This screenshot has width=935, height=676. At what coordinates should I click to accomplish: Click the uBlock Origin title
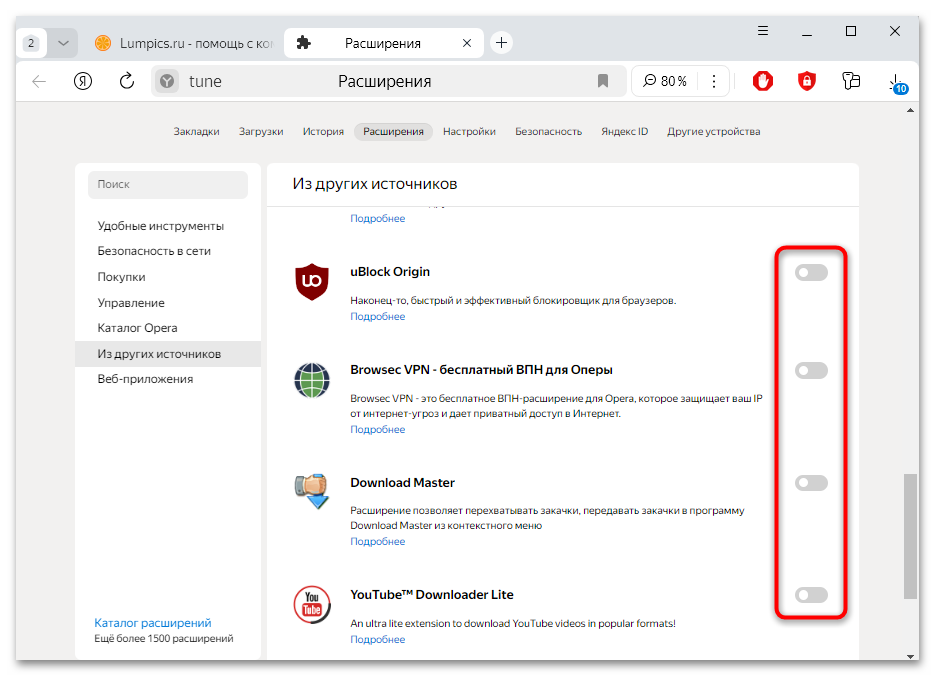pyautogui.click(x=390, y=272)
